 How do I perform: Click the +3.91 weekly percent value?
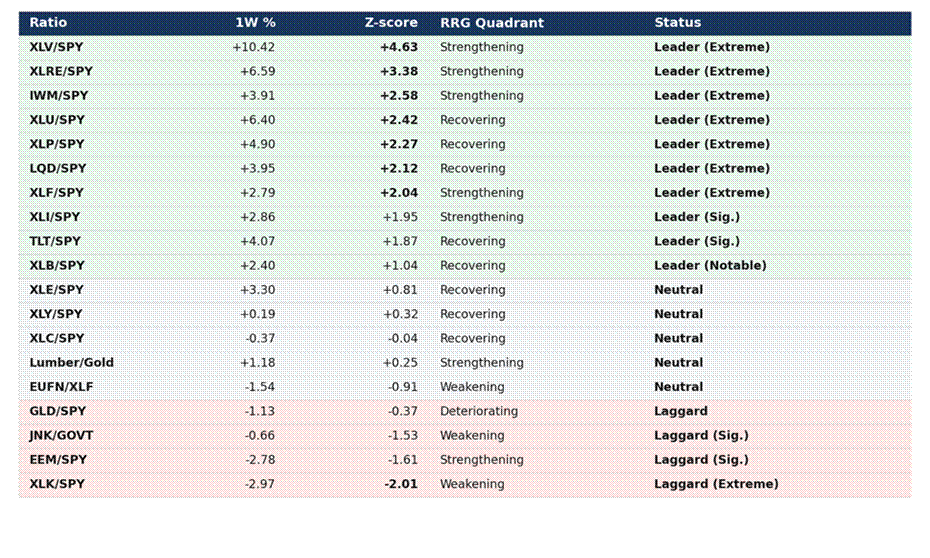(x=257, y=95)
